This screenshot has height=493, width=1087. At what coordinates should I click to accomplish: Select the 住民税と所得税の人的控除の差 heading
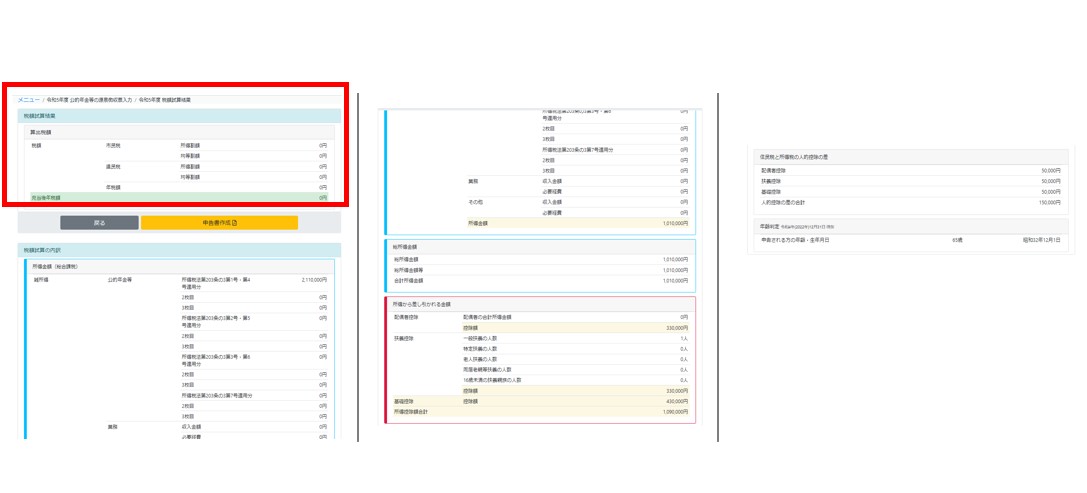[794, 157]
